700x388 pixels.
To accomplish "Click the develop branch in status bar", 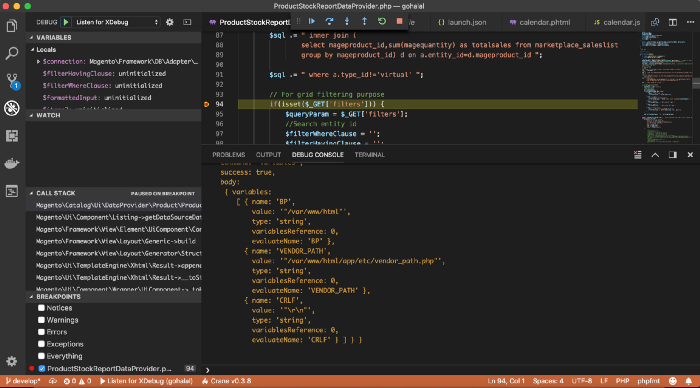I will [22, 381].
